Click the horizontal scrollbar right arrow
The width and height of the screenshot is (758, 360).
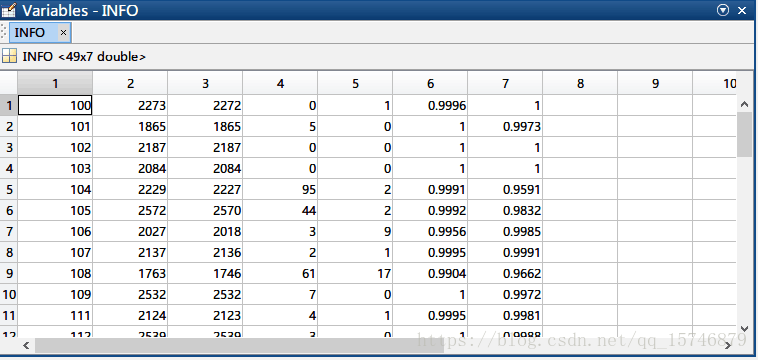728,345
